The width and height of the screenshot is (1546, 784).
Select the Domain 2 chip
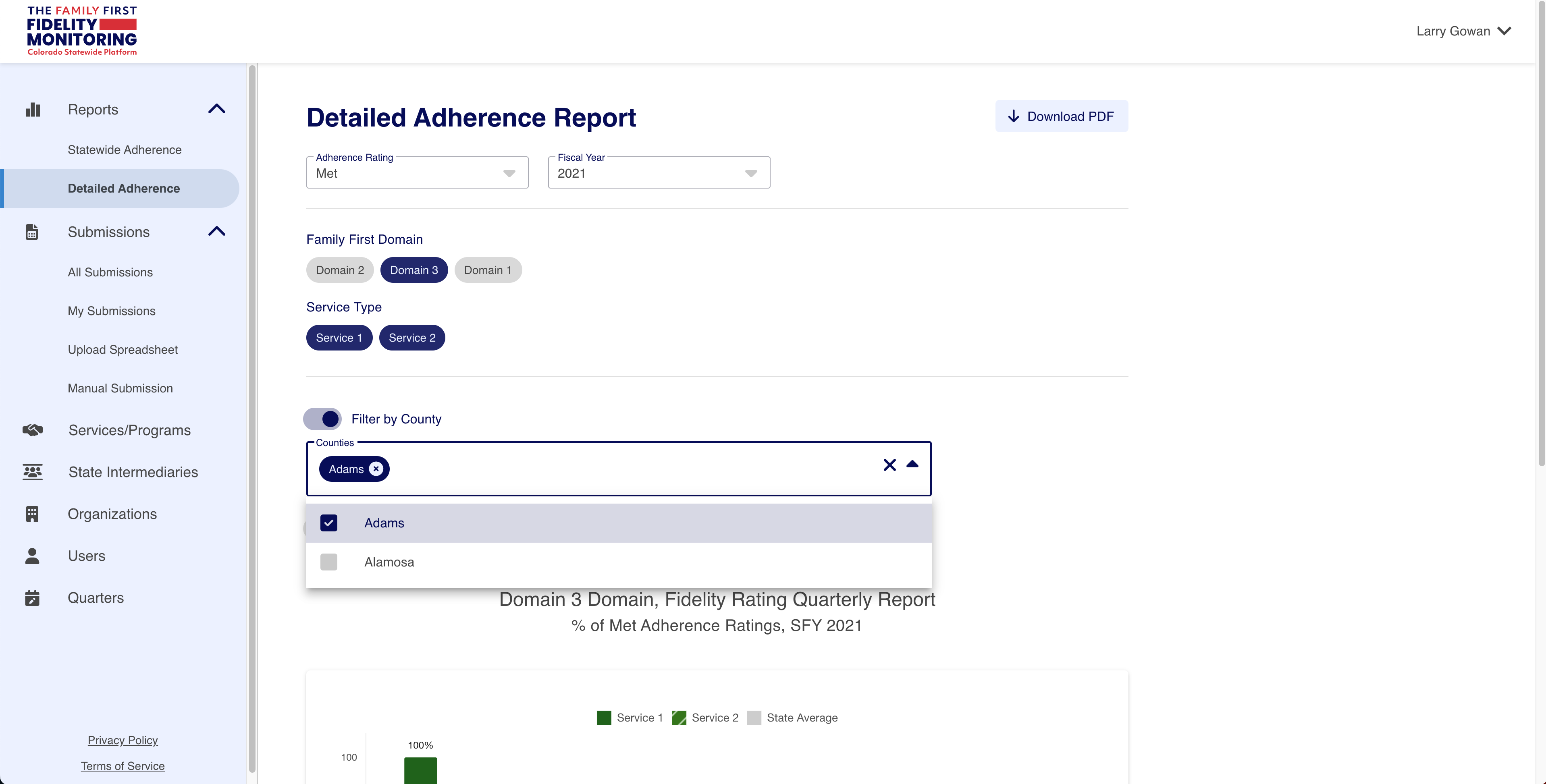pyautogui.click(x=340, y=270)
